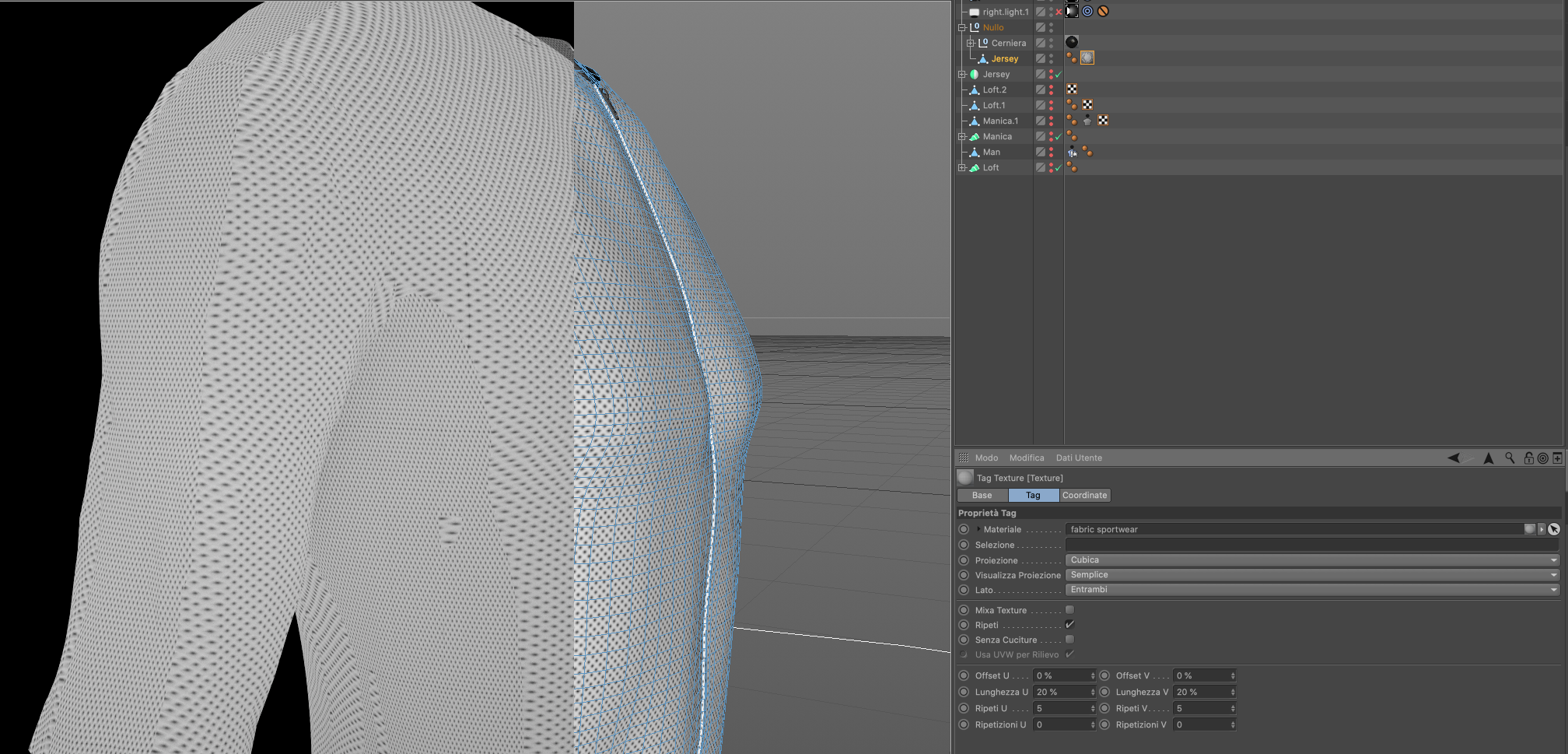Image resolution: width=1568 pixels, height=754 pixels.
Task: Open the Attribute Manager search magnifier
Action: point(1510,458)
